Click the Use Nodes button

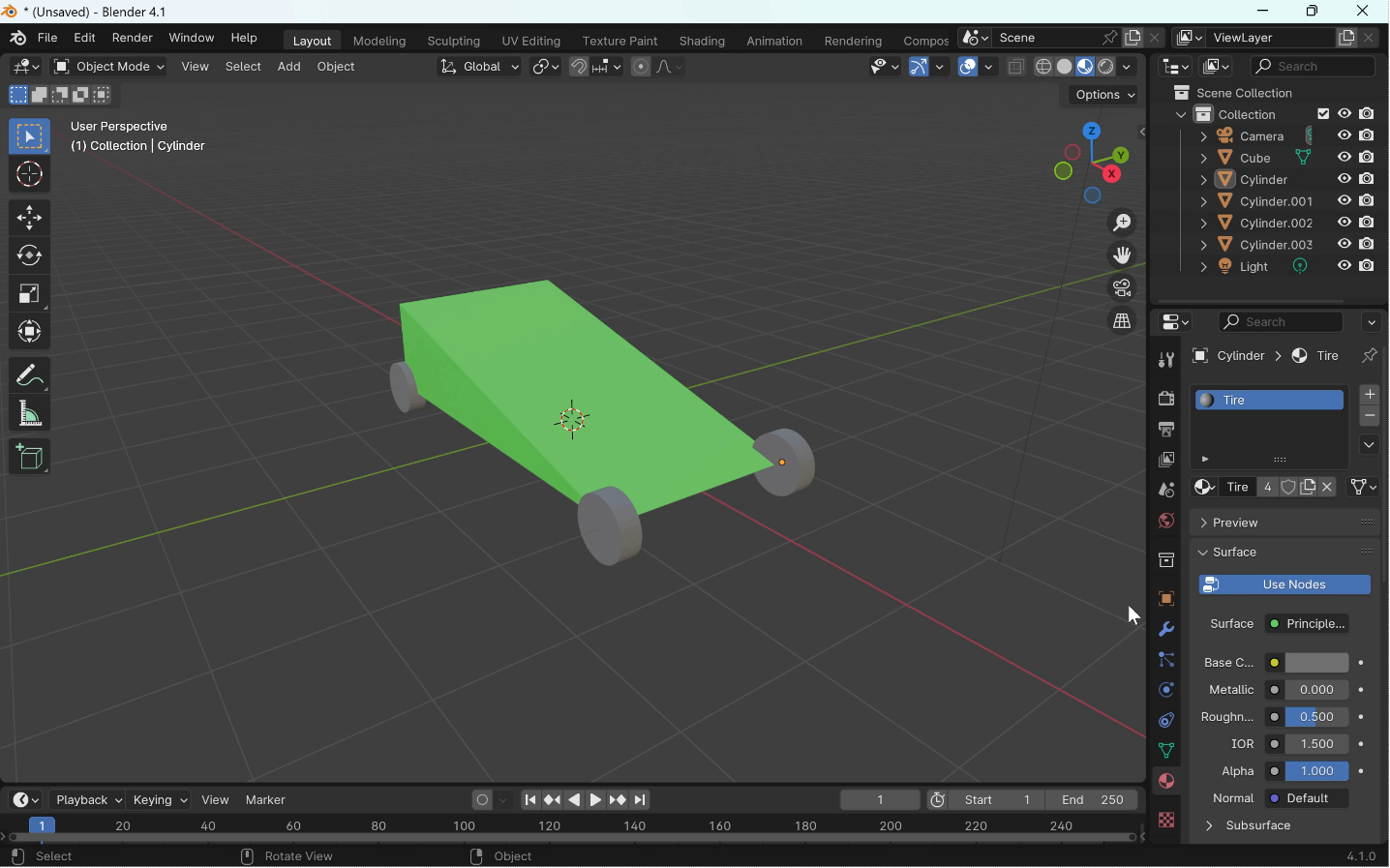point(1285,585)
